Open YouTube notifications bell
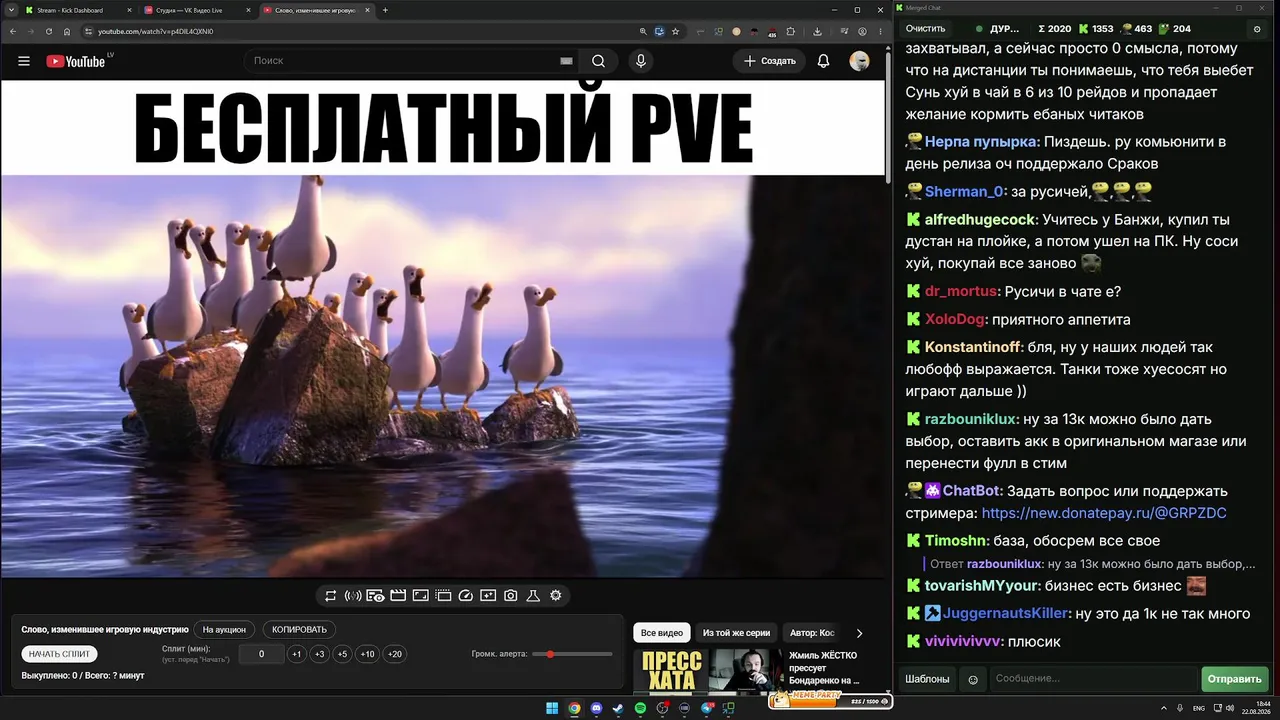 click(x=823, y=61)
